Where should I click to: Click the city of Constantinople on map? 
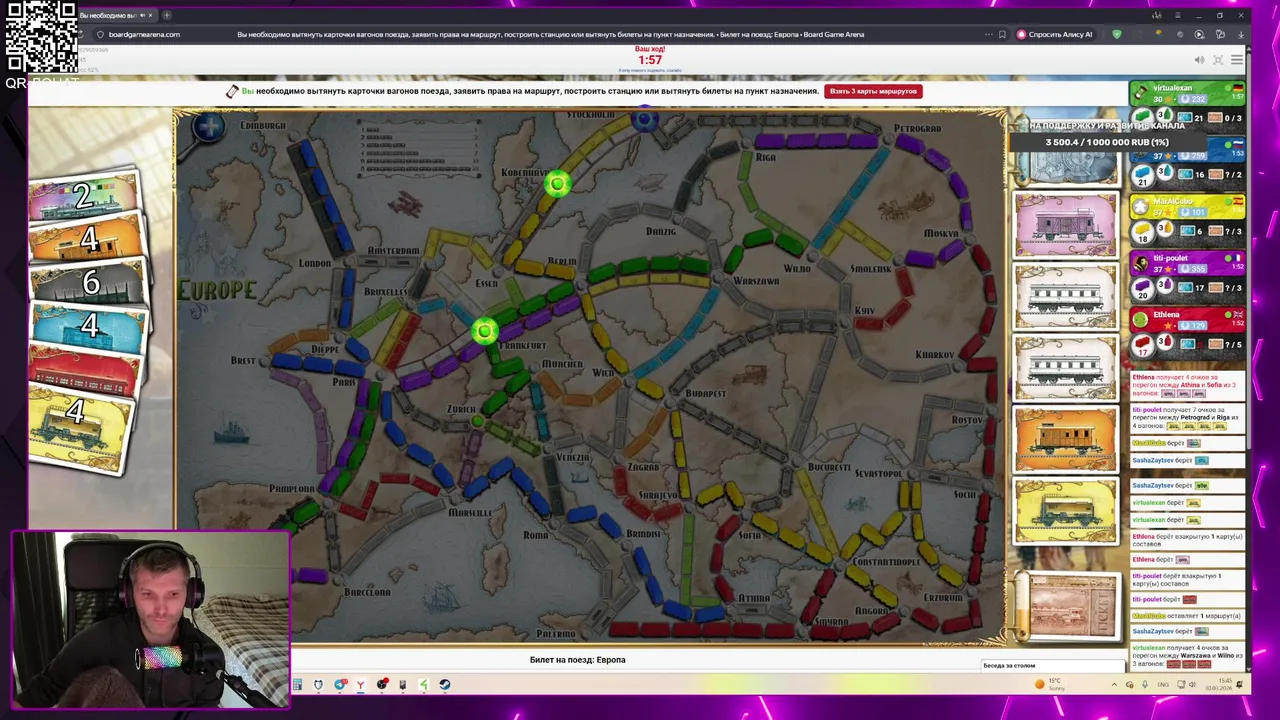(x=886, y=562)
